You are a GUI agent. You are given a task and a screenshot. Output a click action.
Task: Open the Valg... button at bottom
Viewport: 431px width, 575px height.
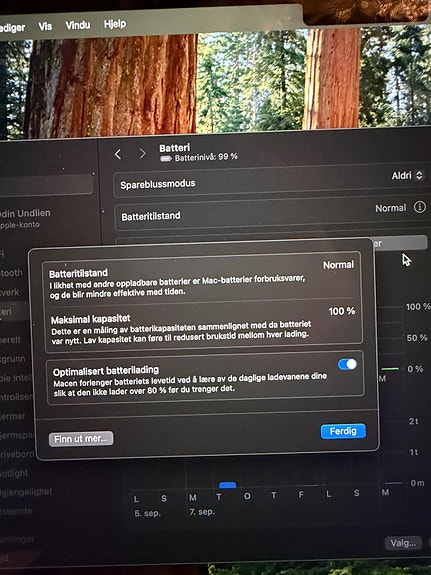403,543
